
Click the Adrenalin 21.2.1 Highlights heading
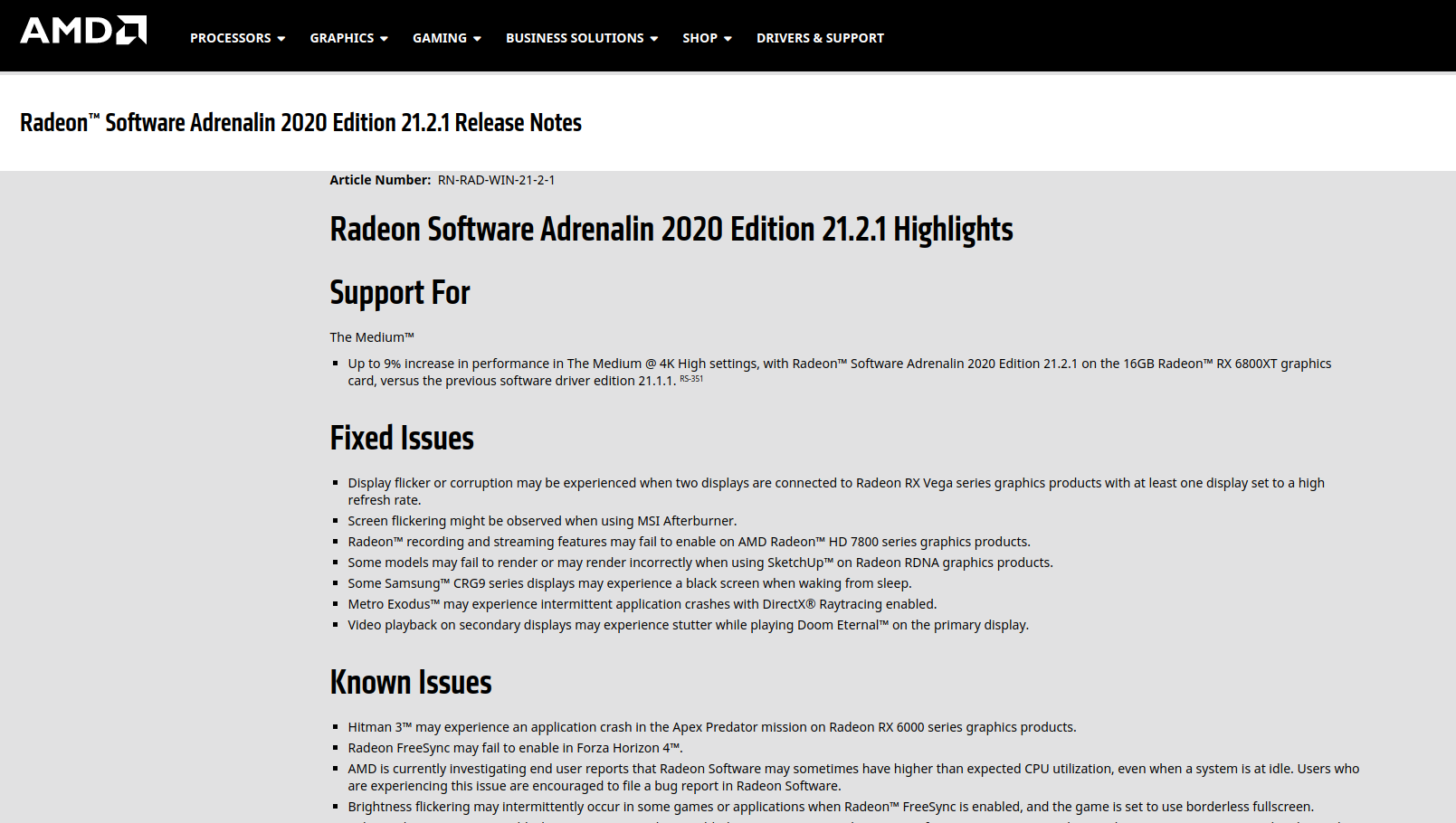pos(671,230)
